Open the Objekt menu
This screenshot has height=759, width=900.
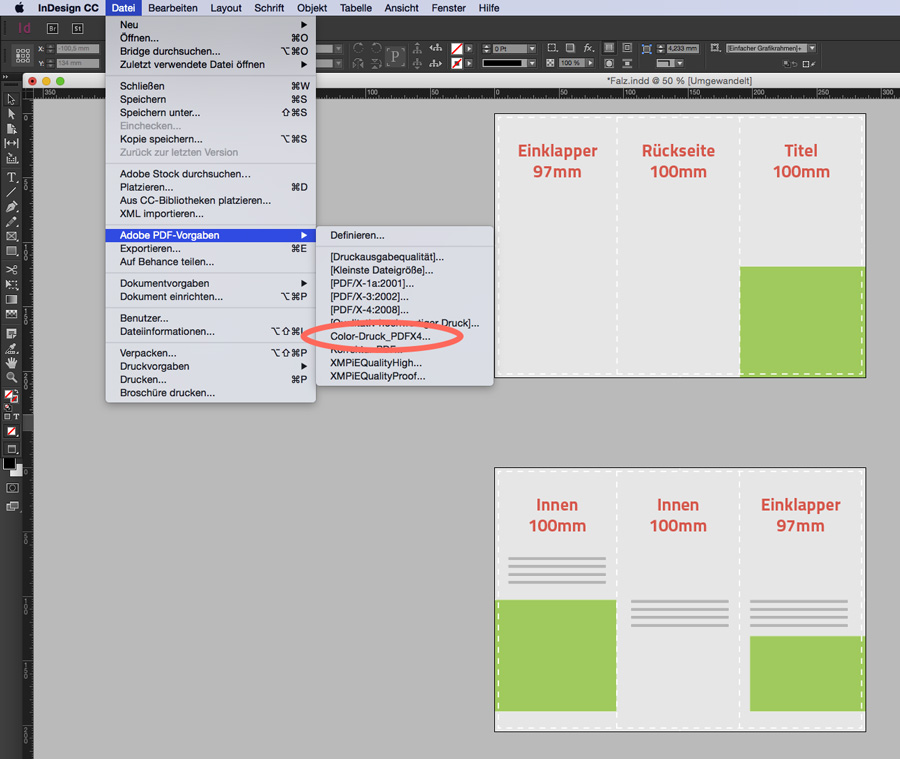pos(312,8)
